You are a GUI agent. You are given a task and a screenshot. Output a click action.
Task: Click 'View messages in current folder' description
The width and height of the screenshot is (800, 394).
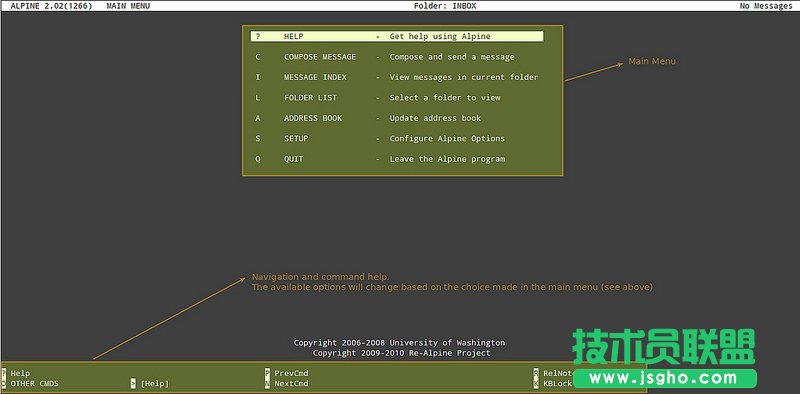click(464, 77)
